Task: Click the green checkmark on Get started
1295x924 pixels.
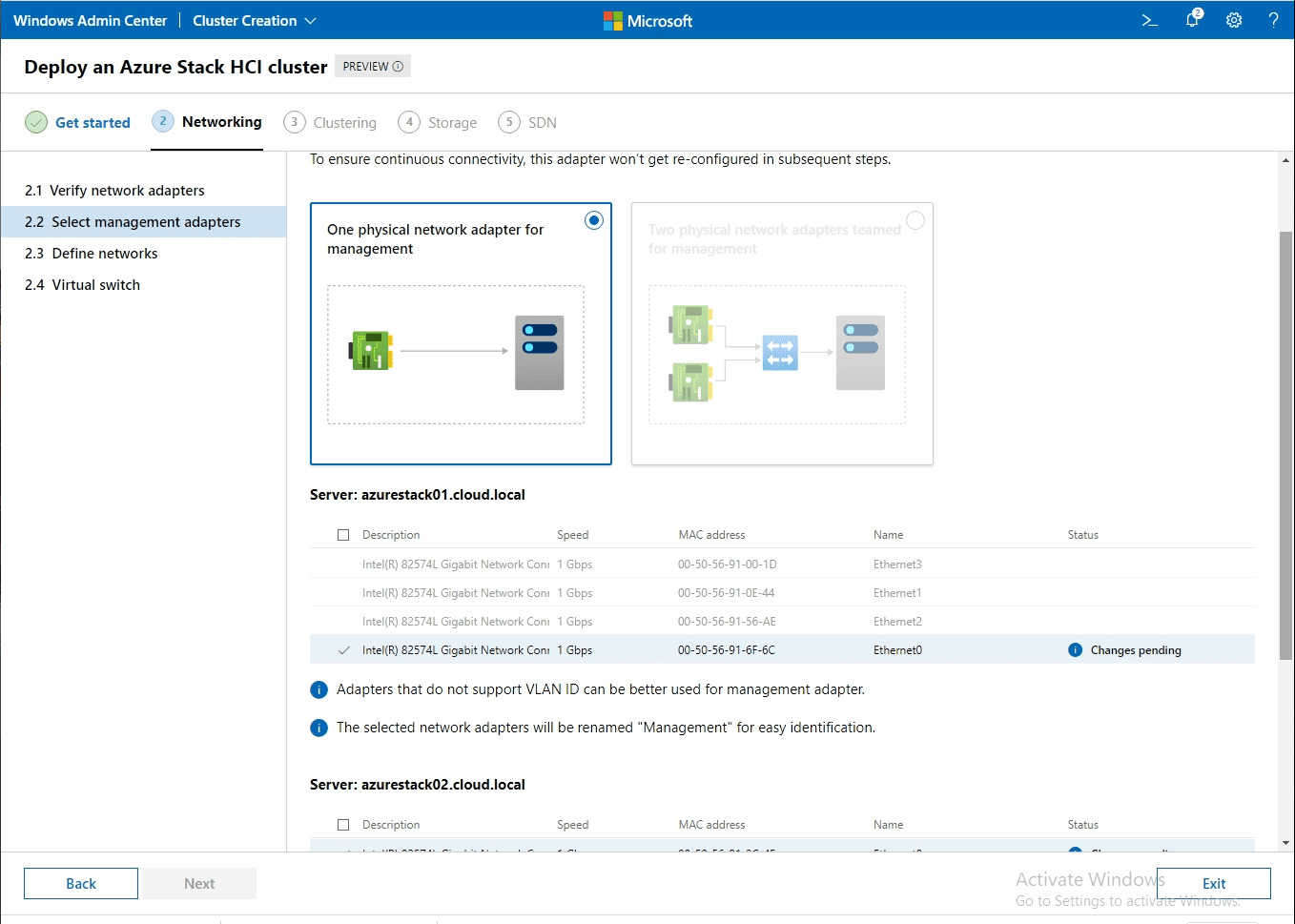Action: coord(35,122)
